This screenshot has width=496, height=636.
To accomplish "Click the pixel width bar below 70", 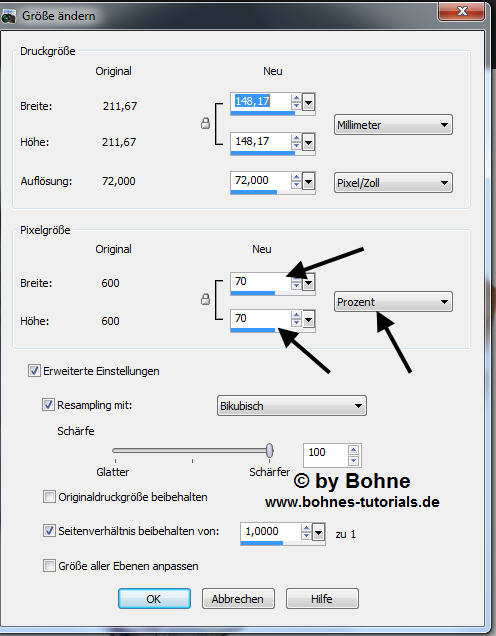I will tap(253, 293).
